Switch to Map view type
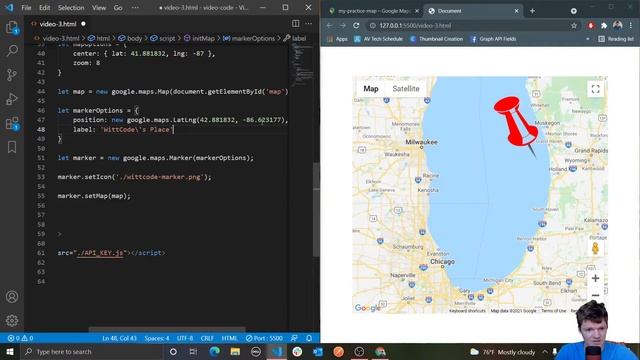Screen dimensions: 640x360 (x=371, y=89)
